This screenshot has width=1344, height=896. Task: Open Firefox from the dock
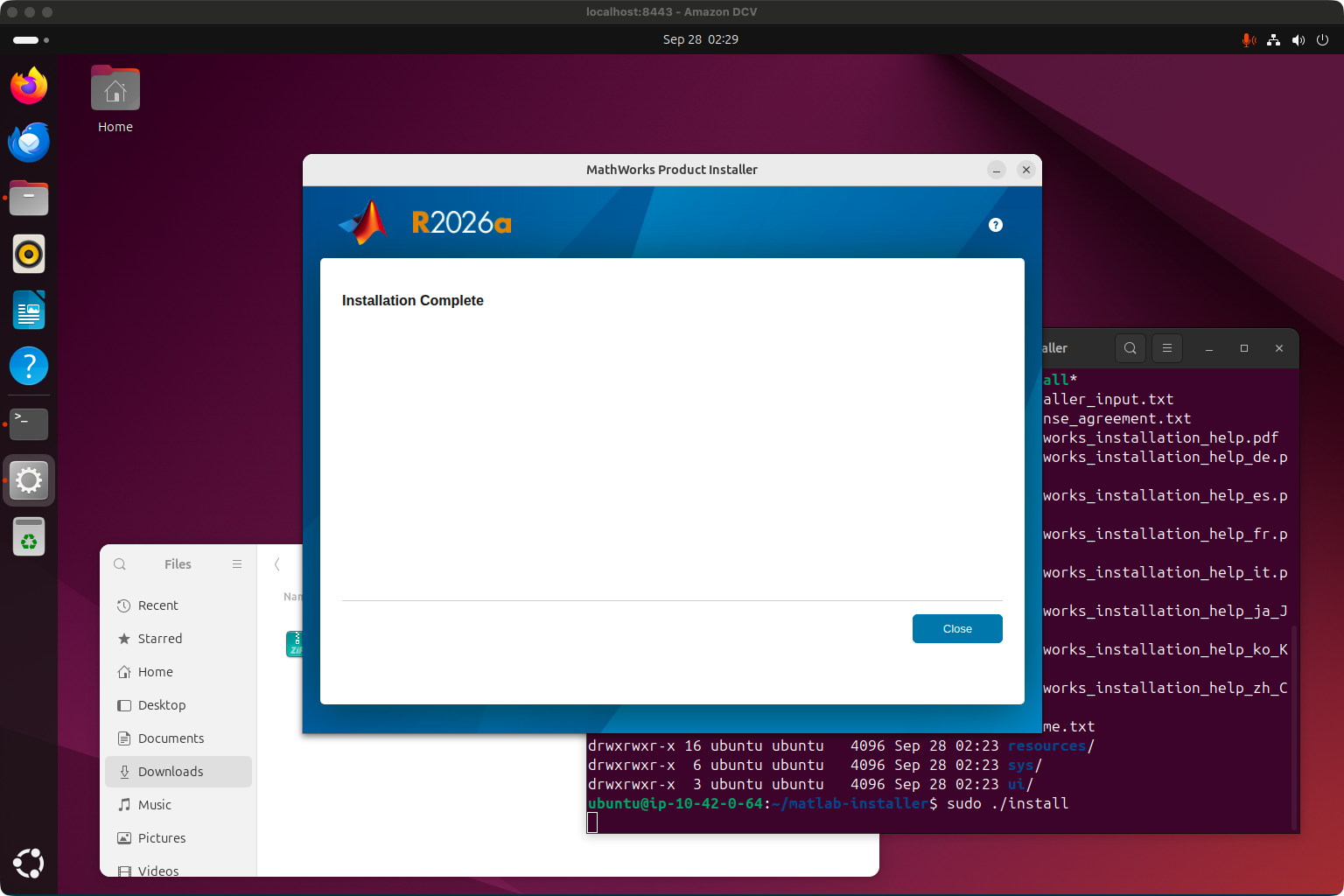click(x=29, y=86)
